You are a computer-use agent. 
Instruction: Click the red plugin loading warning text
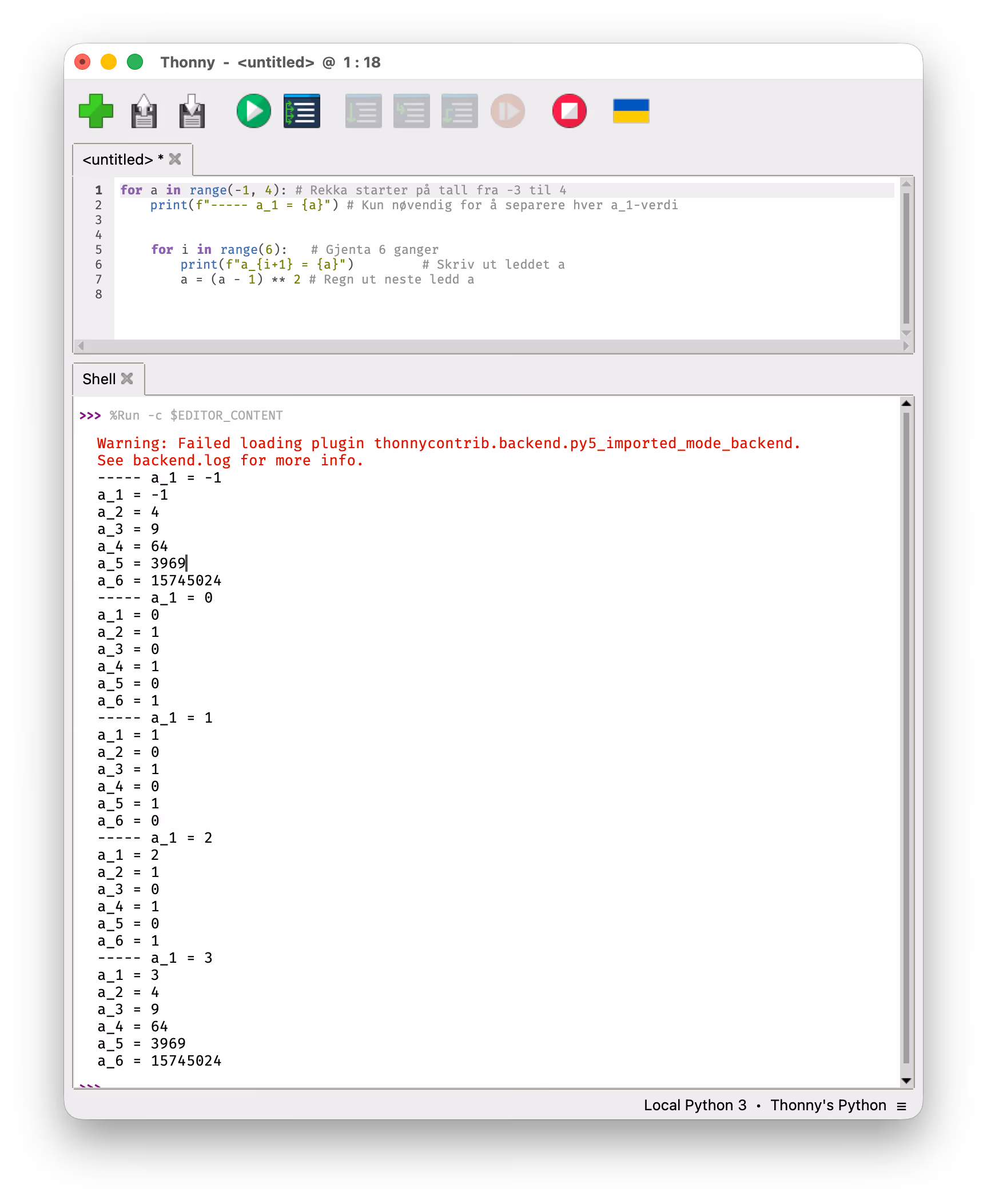tap(448, 443)
